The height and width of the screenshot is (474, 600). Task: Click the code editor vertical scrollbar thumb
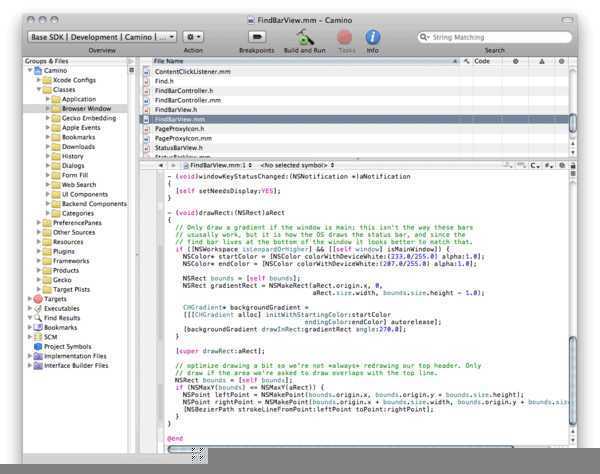tap(572, 381)
